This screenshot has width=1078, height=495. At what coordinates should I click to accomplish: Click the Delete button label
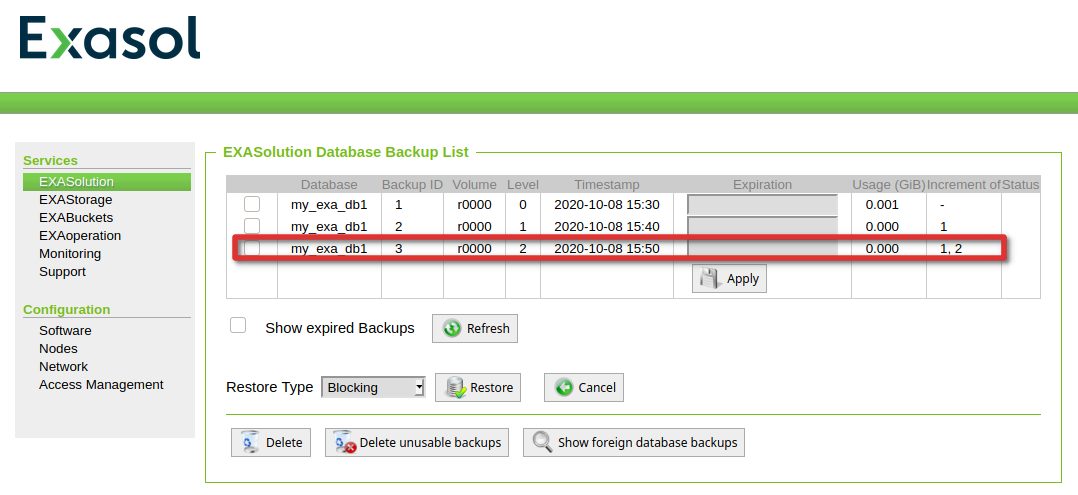click(x=284, y=442)
